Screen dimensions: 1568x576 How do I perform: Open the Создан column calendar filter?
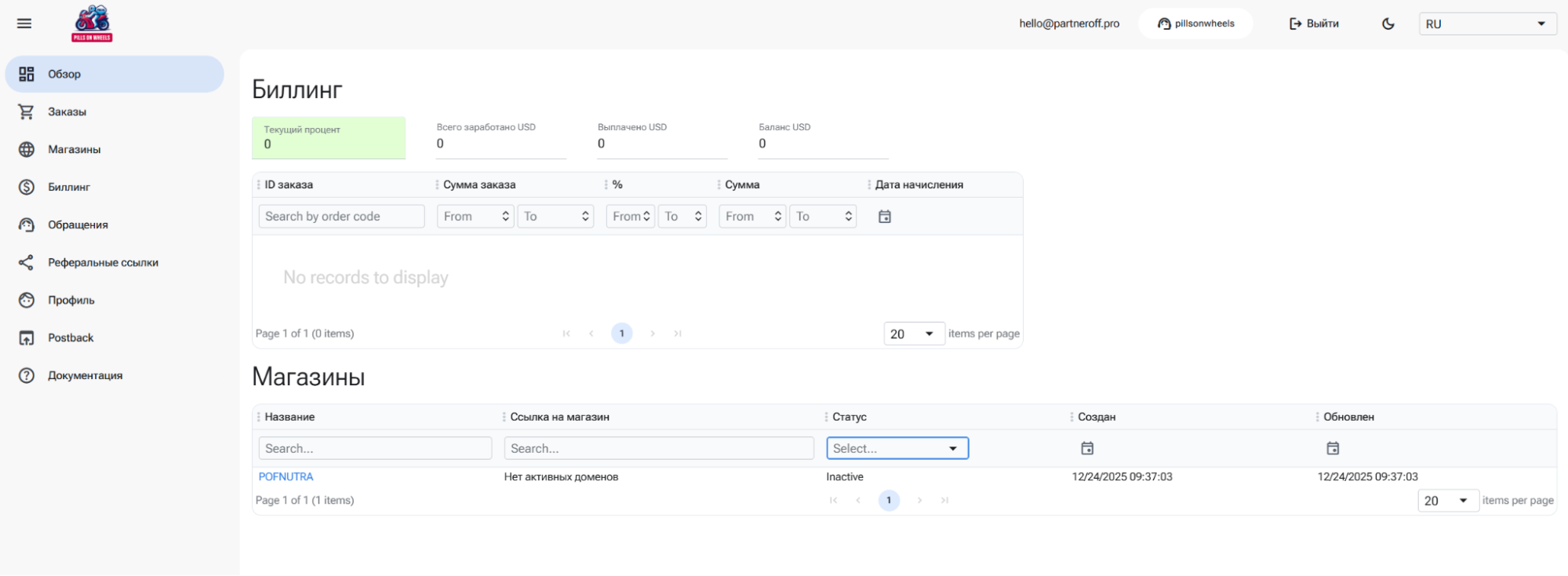point(1086,448)
